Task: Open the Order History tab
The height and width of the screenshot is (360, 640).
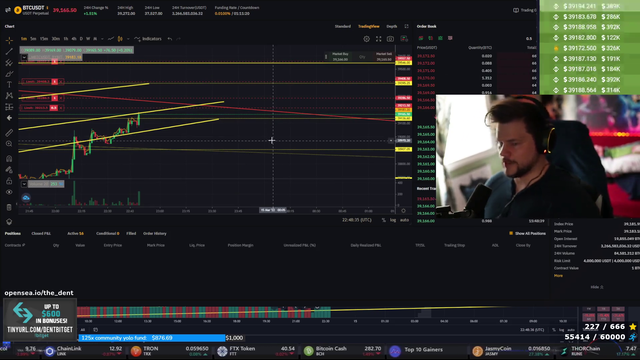Action: 155,233
